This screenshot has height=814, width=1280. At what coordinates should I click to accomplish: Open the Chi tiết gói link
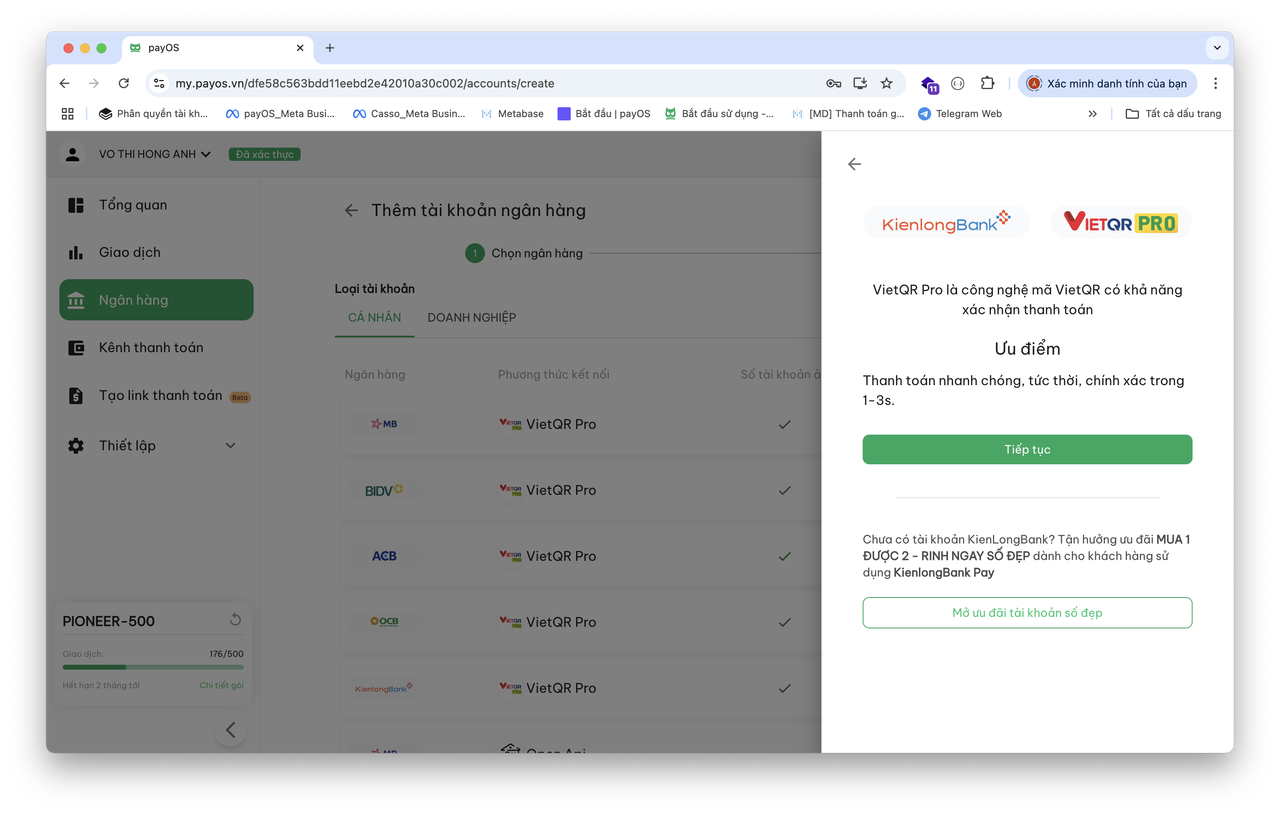coord(221,686)
